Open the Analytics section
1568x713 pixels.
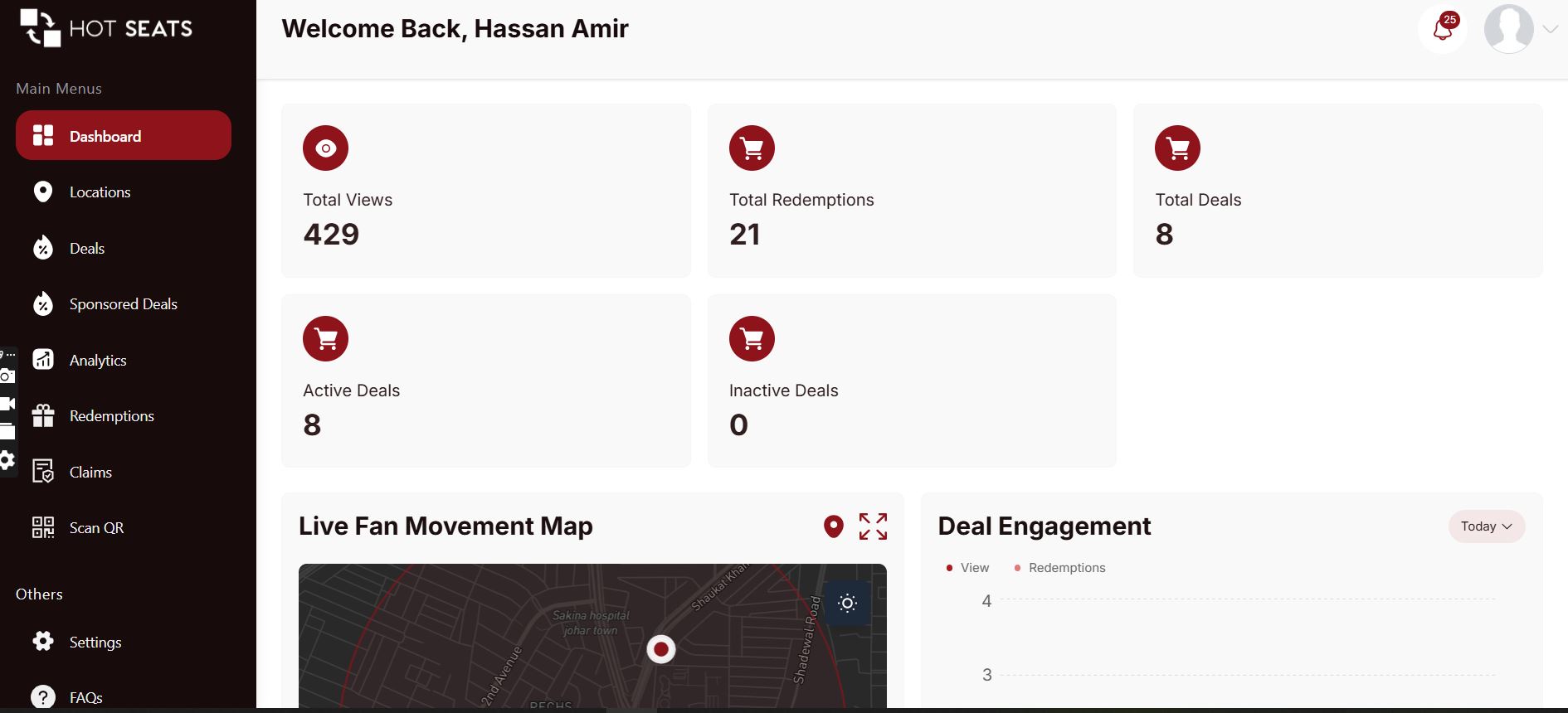coord(97,361)
